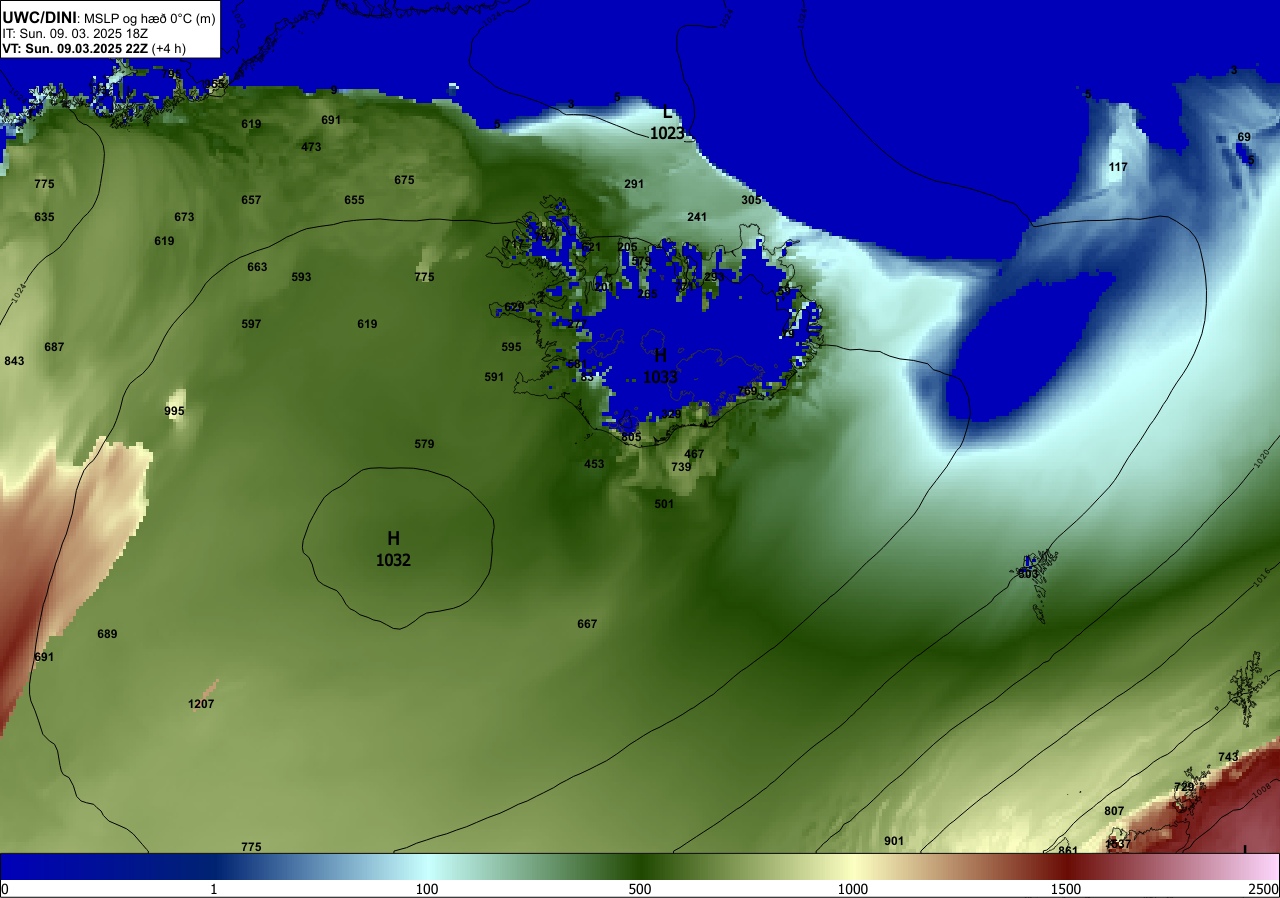Click the 673 height label
The image size is (1280, 898).
coord(184,217)
